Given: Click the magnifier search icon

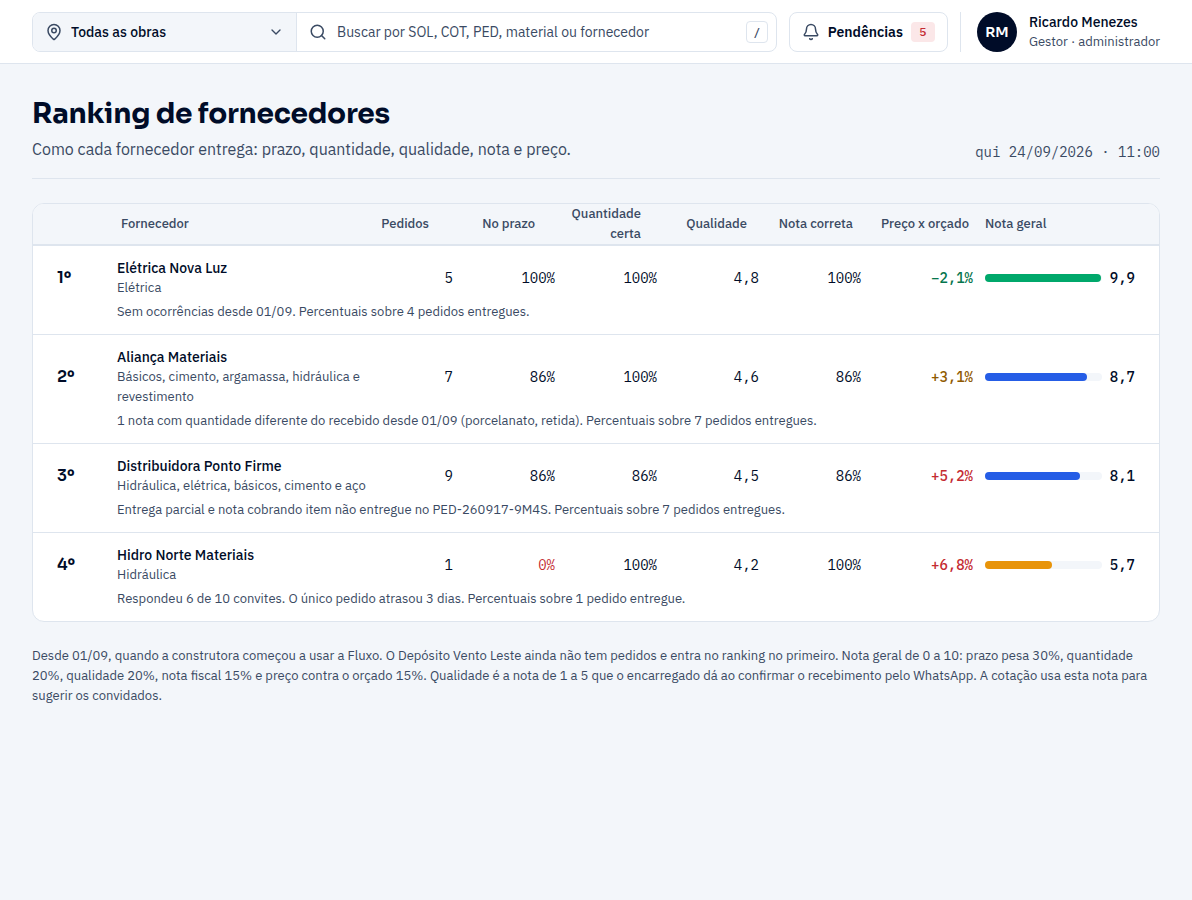Looking at the screenshot, I should click(318, 32).
